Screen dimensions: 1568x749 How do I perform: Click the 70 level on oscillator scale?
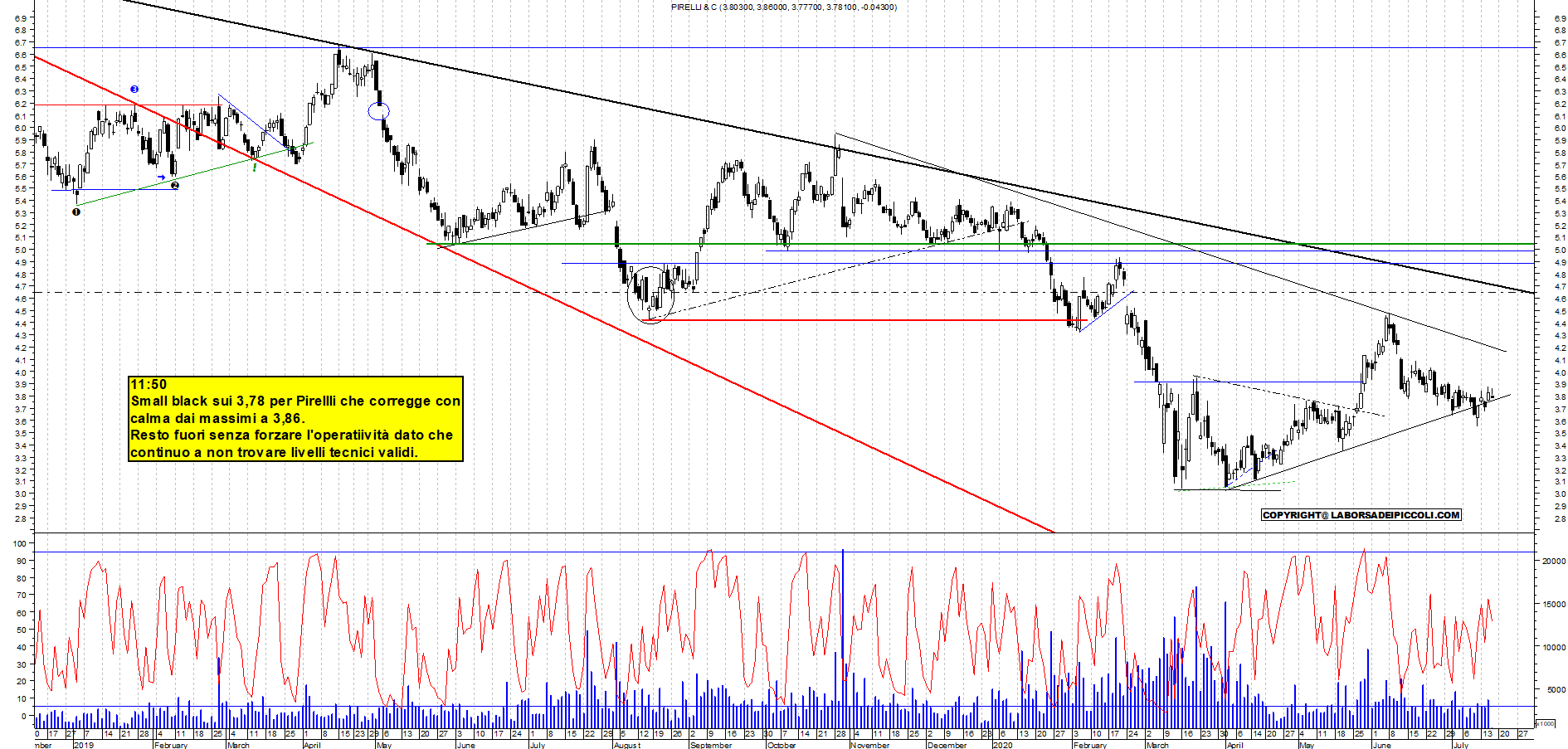coord(22,596)
